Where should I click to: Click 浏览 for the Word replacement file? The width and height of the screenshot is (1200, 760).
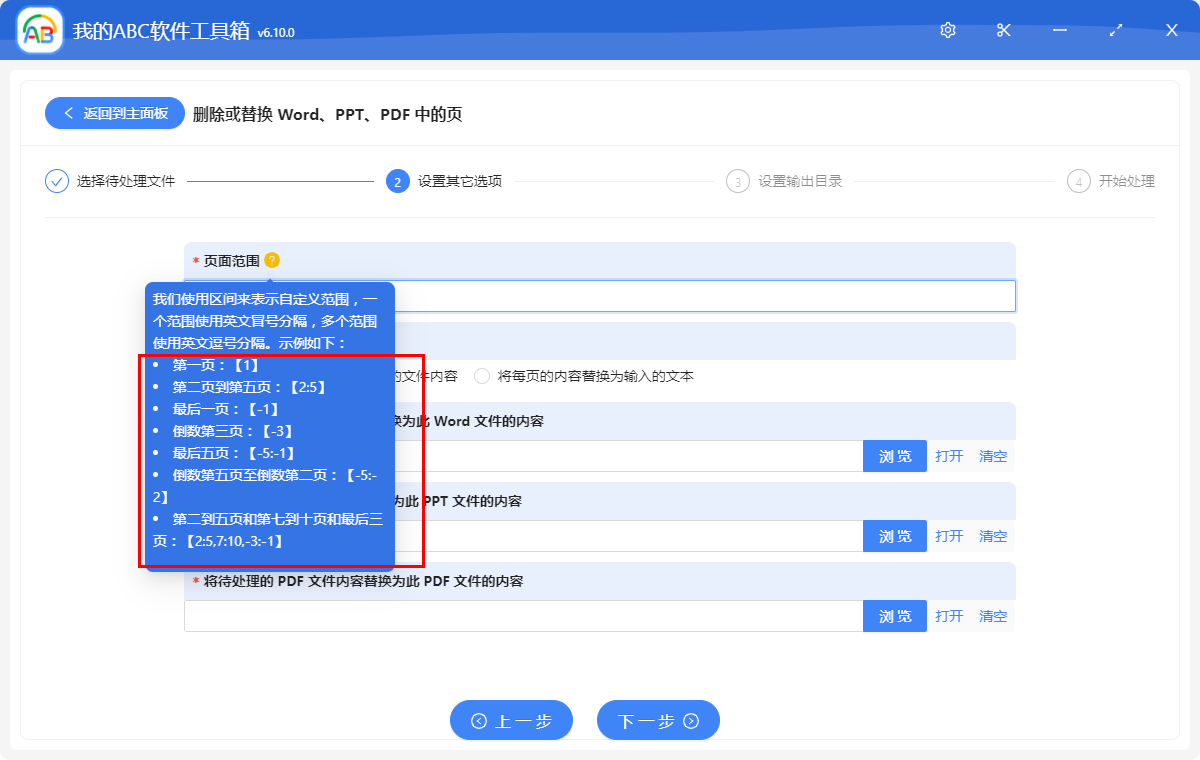(x=895, y=456)
